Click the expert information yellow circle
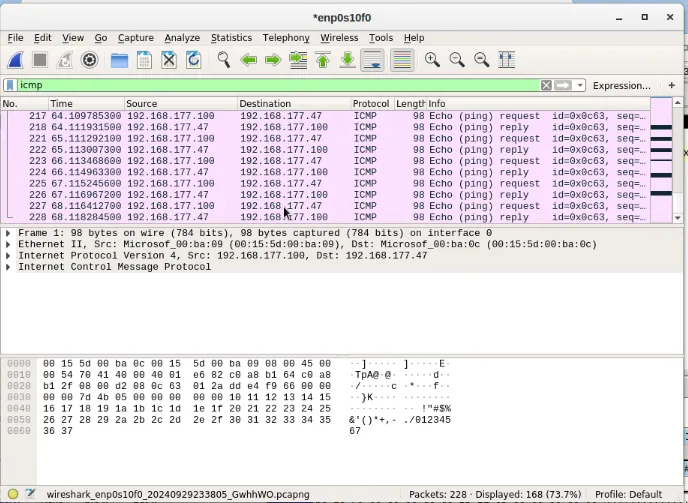This screenshot has width=688, height=503. pyautogui.click(x=13, y=494)
